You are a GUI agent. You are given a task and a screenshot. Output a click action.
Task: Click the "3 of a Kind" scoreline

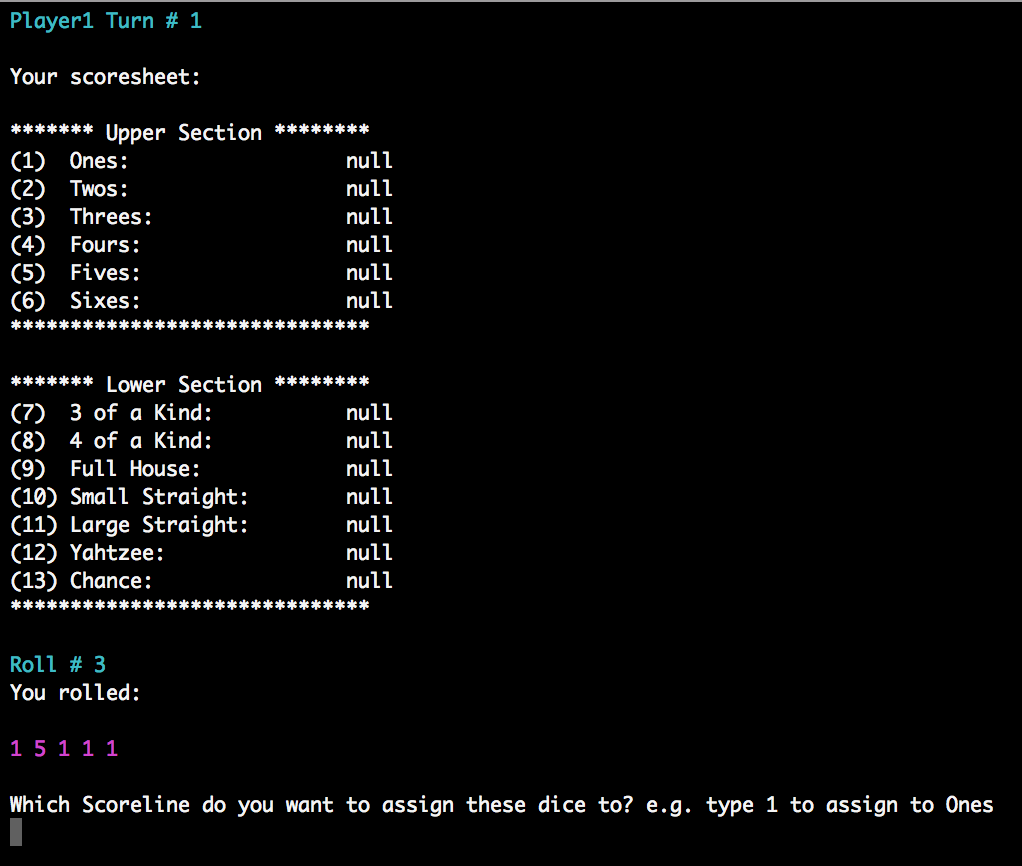coord(141,412)
